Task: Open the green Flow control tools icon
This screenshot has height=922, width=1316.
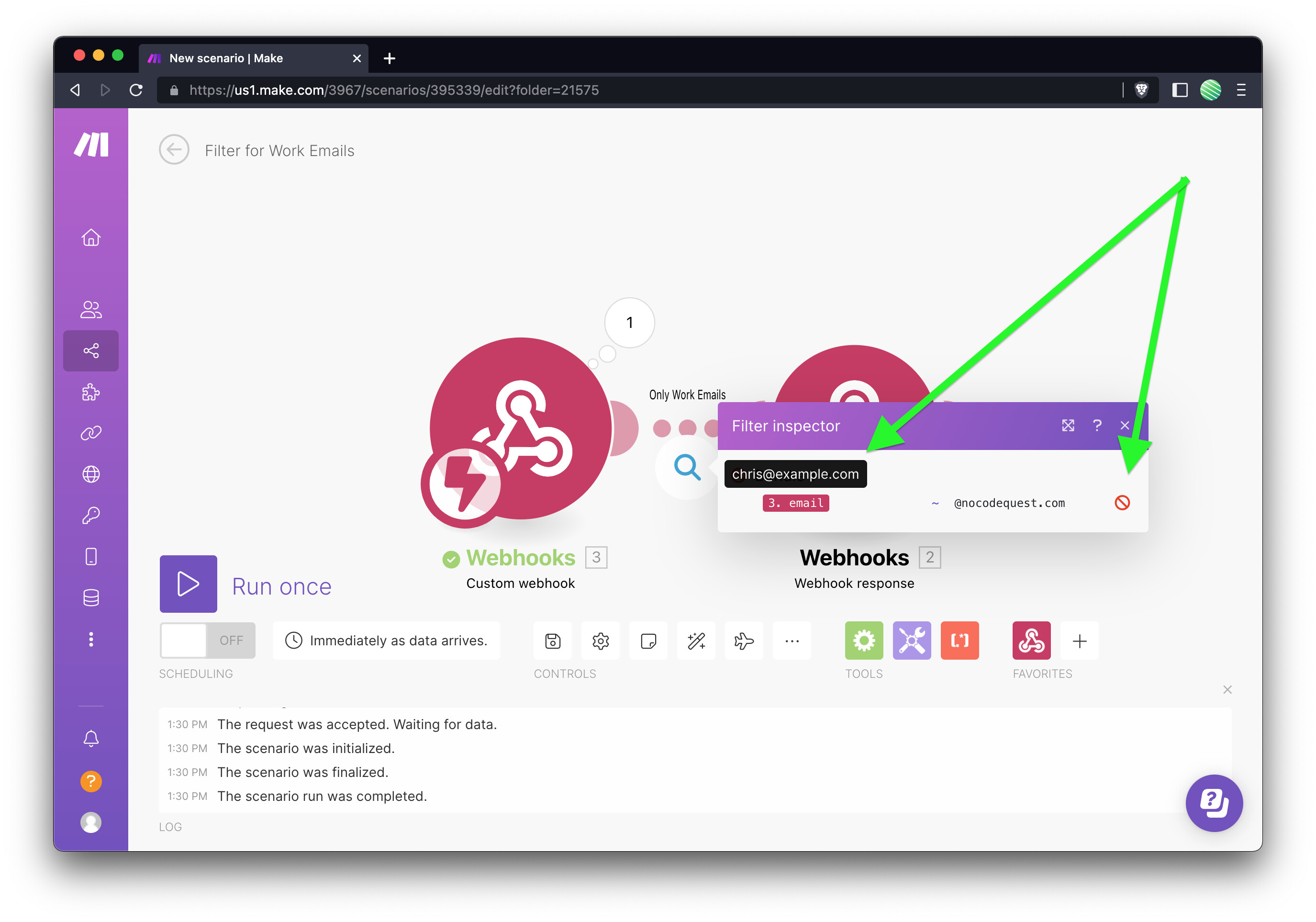Action: (x=864, y=640)
